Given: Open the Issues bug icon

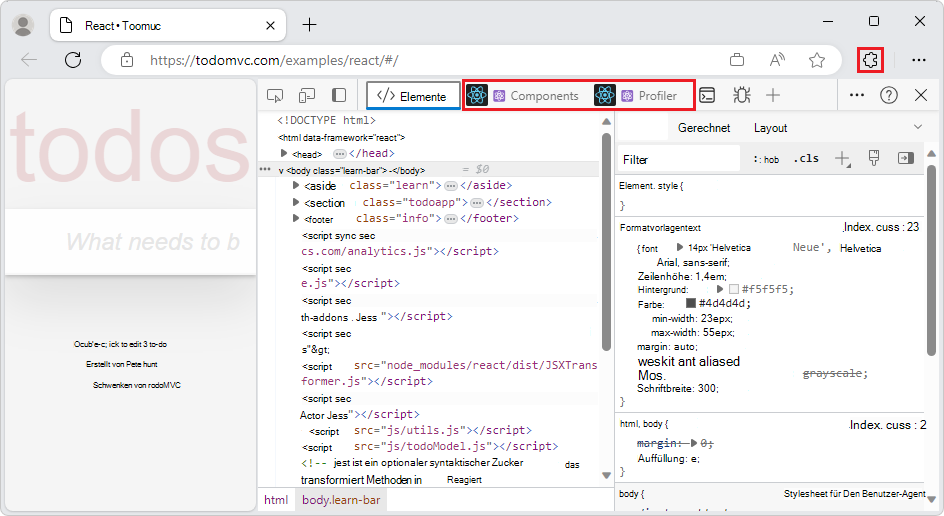Looking at the screenshot, I should [741, 95].
